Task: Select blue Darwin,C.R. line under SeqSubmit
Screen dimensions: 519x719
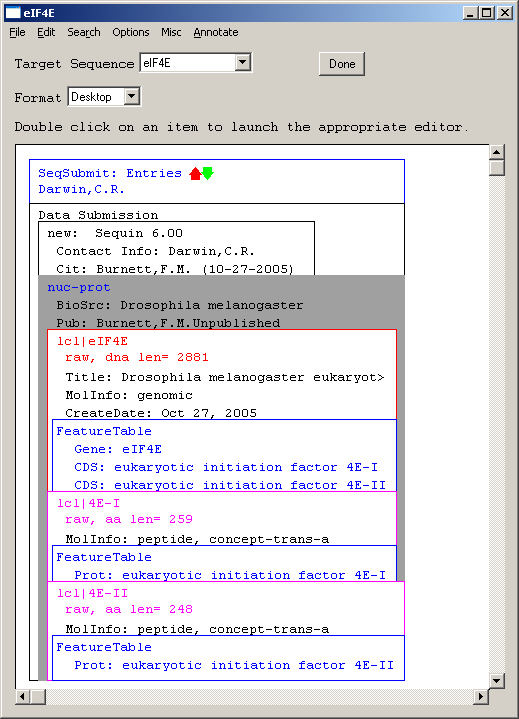Action: (x=82, y=189)
